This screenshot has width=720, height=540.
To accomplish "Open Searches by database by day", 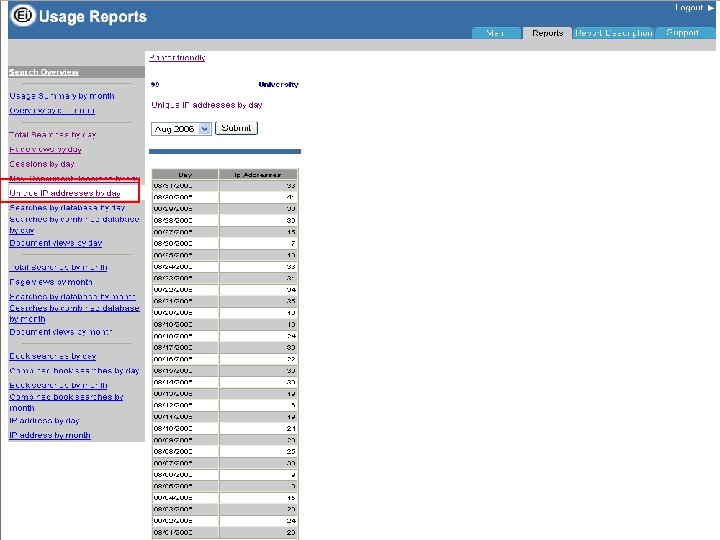I will [x=67, y=208].
